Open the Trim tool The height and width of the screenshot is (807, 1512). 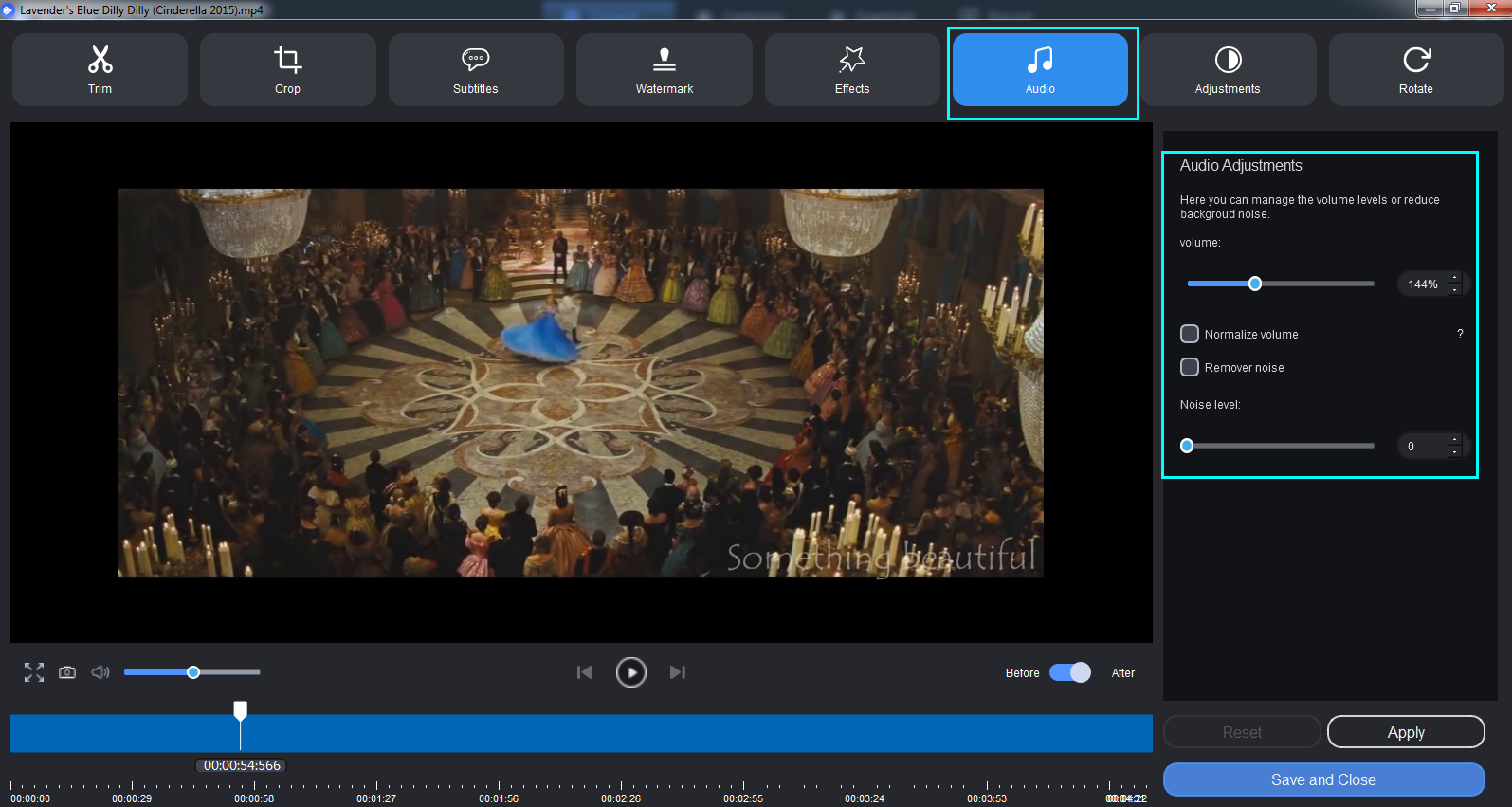tap(100, 69)
